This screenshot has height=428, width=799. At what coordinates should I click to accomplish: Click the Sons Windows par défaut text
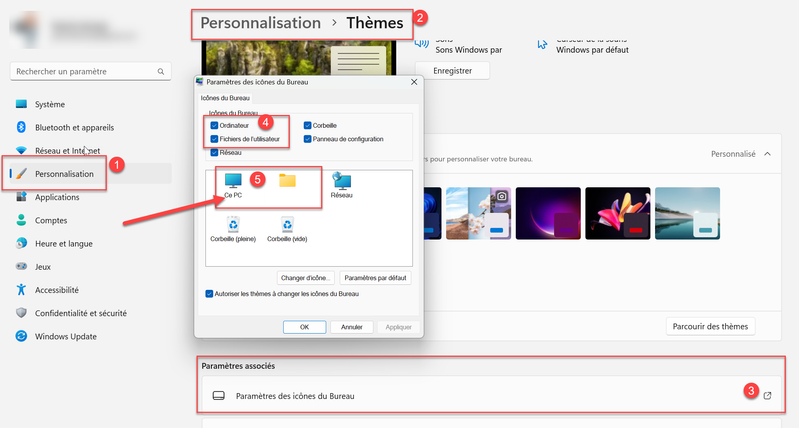(x=469, y=50)
